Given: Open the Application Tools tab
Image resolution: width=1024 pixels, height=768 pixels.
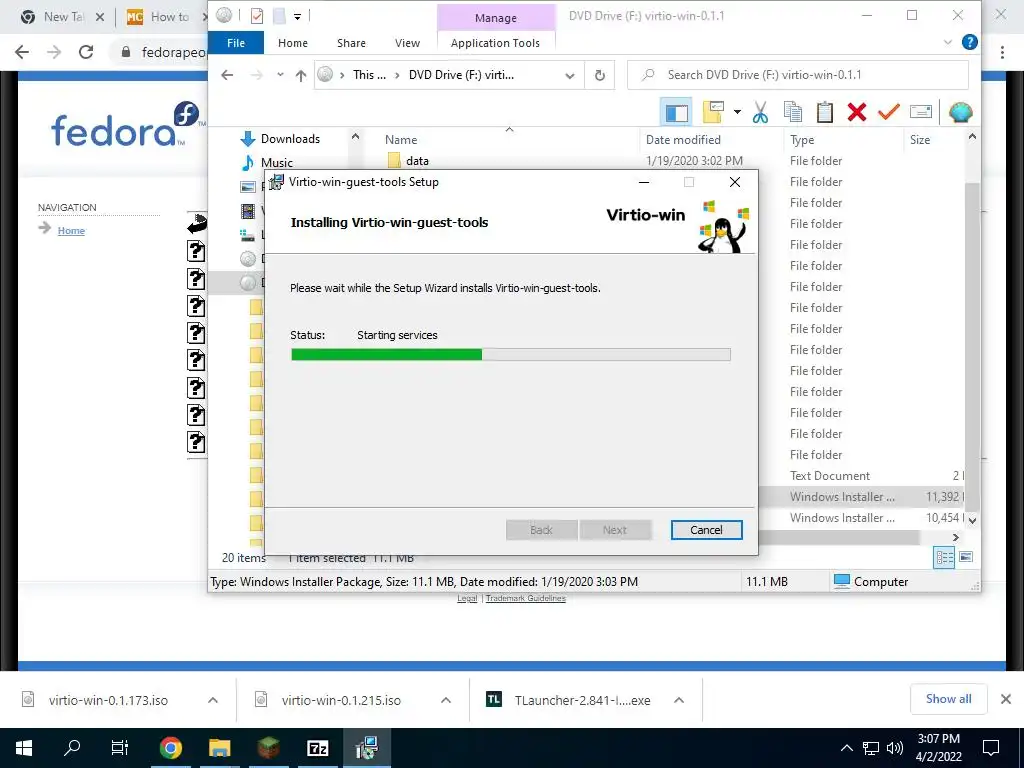Looking at the screenshot, I should click(495, 43).
